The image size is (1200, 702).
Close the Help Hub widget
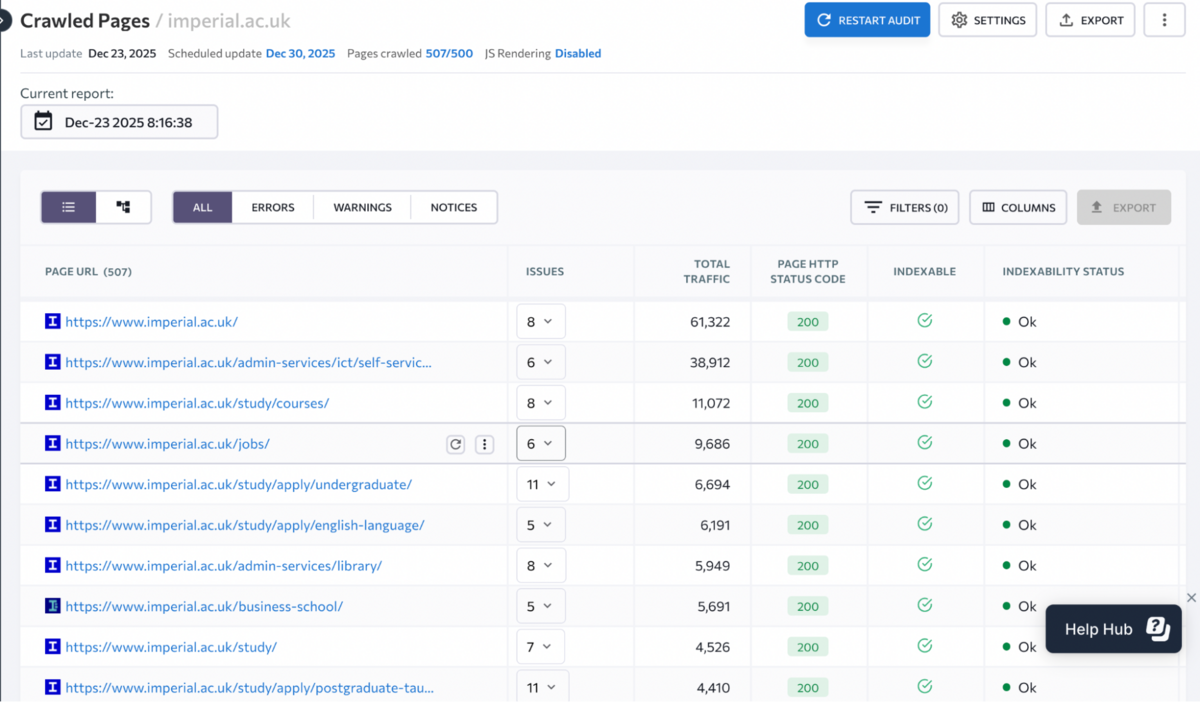click(x=1191, y=598)
